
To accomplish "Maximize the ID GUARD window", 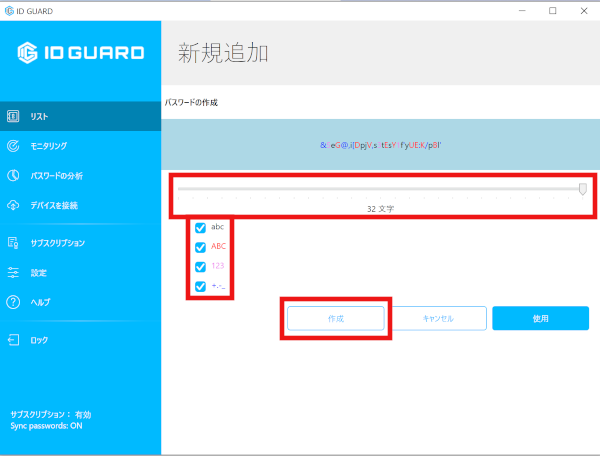I will pyautogui.click(x=553, y=11).
